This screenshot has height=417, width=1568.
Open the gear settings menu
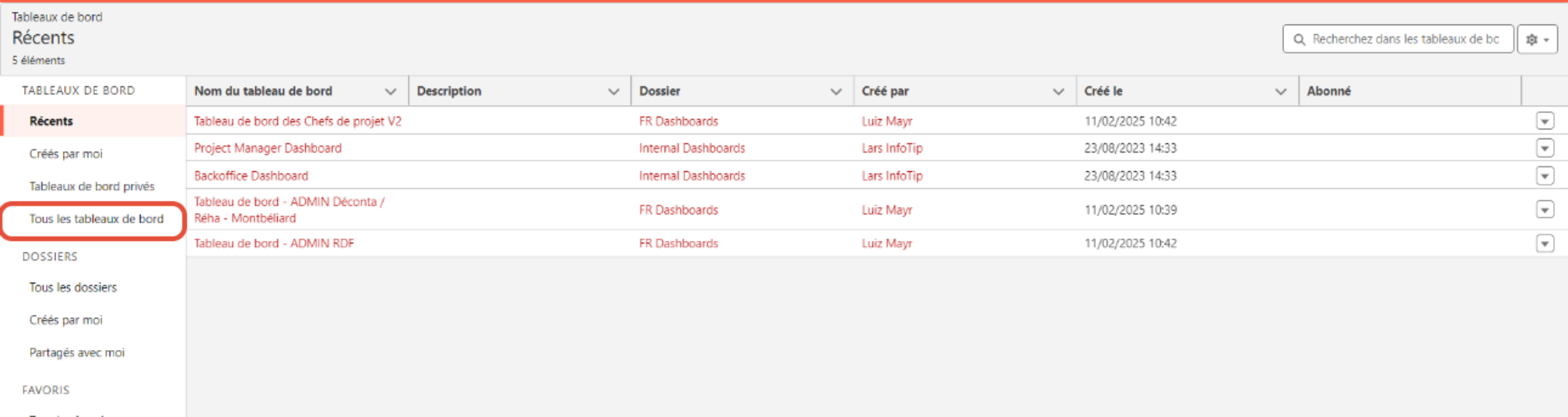[x=1537, y=39]
